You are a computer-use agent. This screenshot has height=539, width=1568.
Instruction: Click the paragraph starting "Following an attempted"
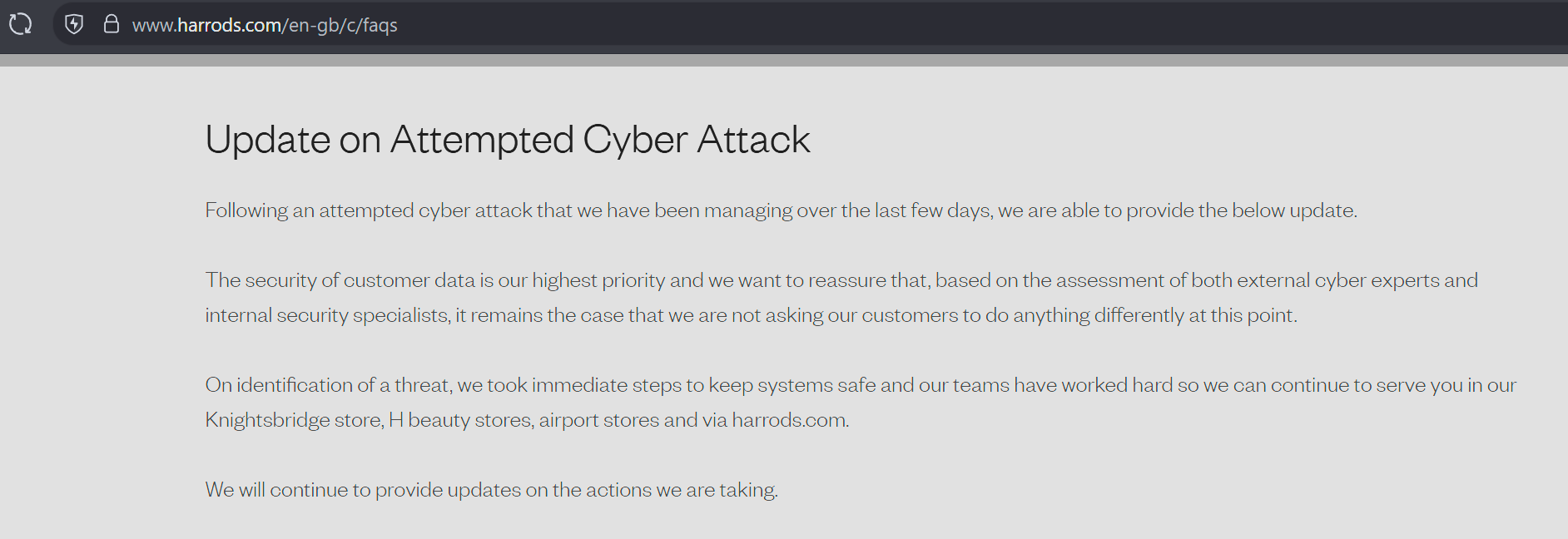(781, 210)
